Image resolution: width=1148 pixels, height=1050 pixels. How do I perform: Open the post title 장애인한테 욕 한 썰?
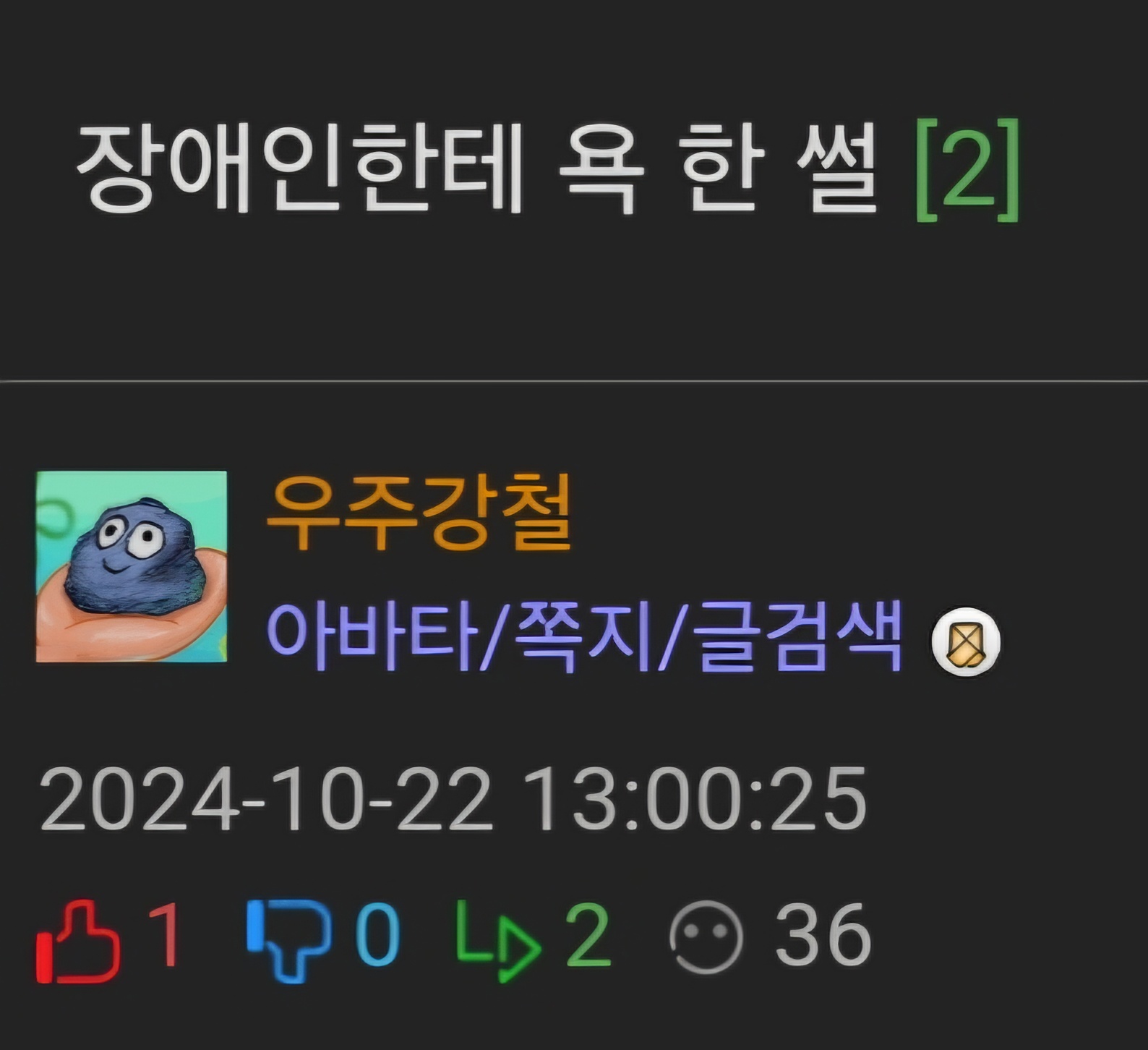pyautogui.click(x=476, y=168)
